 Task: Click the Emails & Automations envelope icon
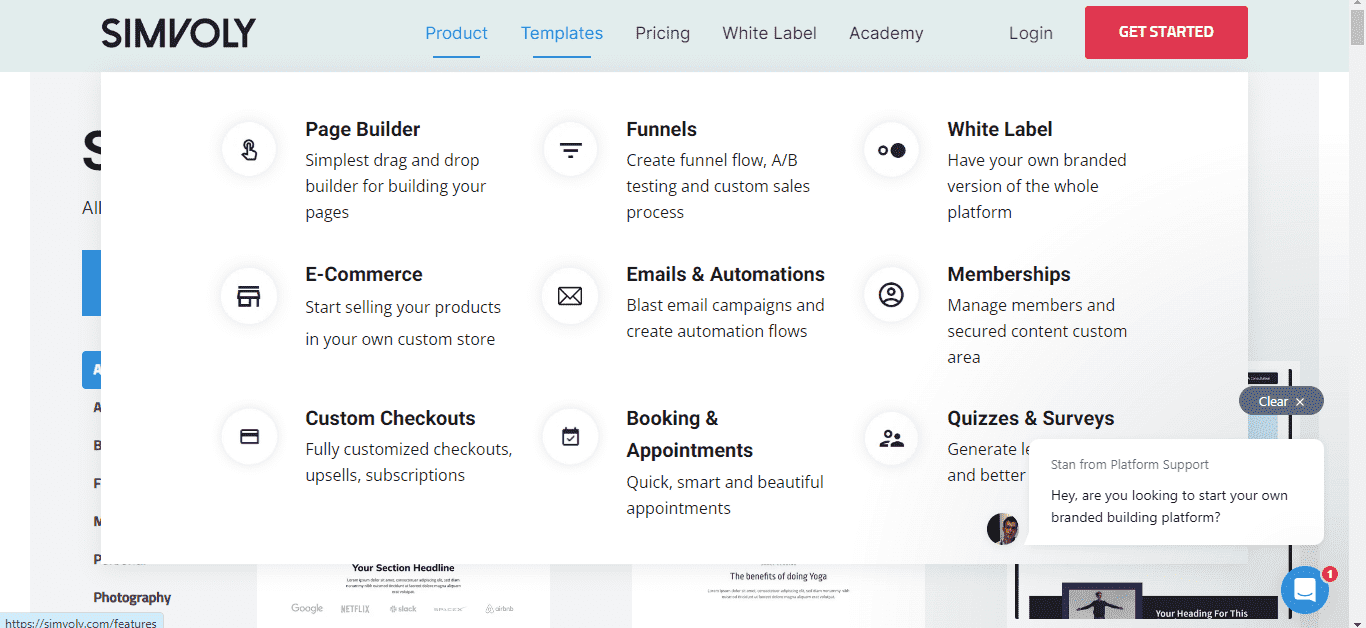click(570, 296)
